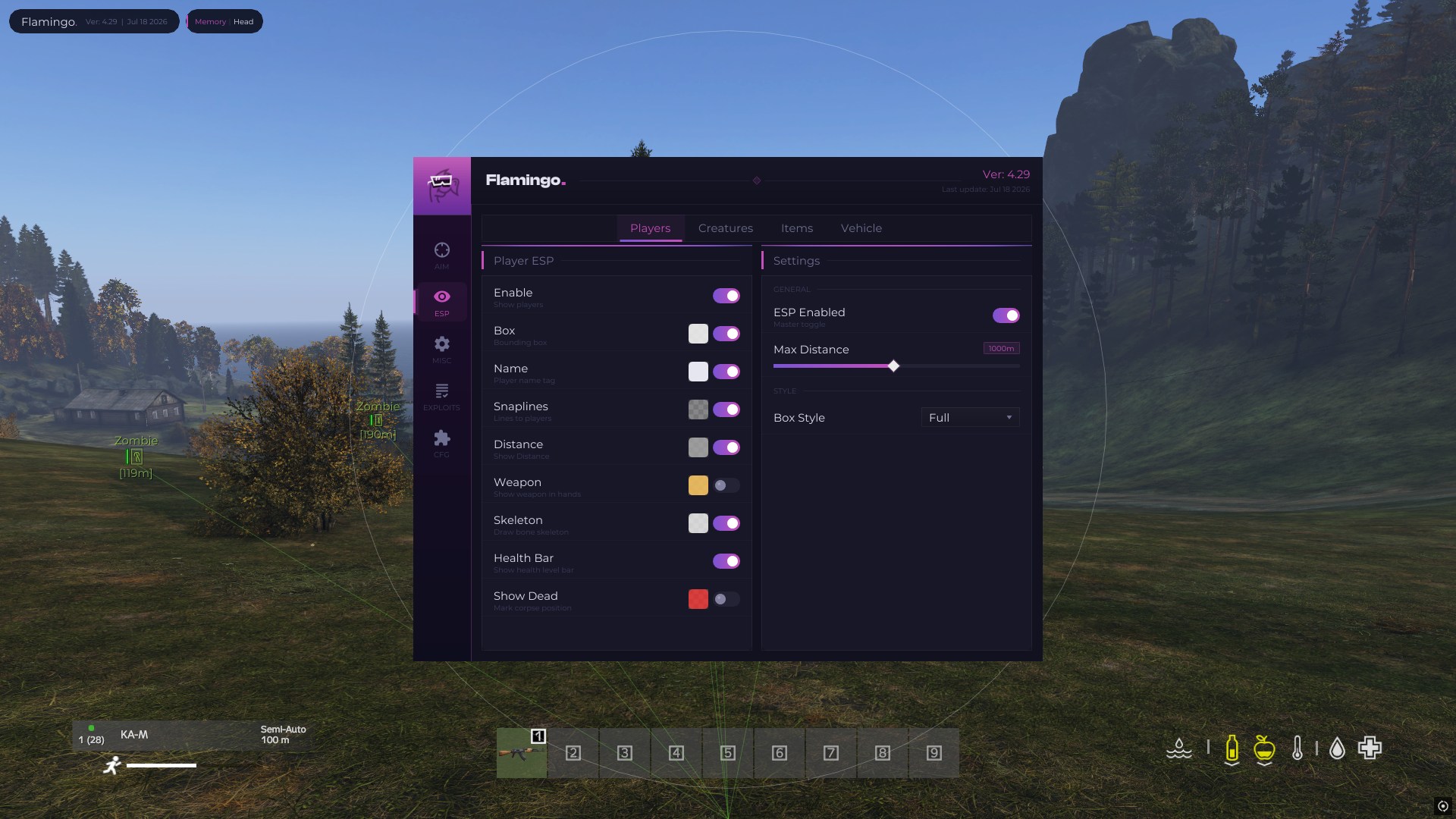The height and width of the screenshot is (819, 1456).
Task: Disable the Distance toggle
Action: pyautogui.click(x=726, y=447)
